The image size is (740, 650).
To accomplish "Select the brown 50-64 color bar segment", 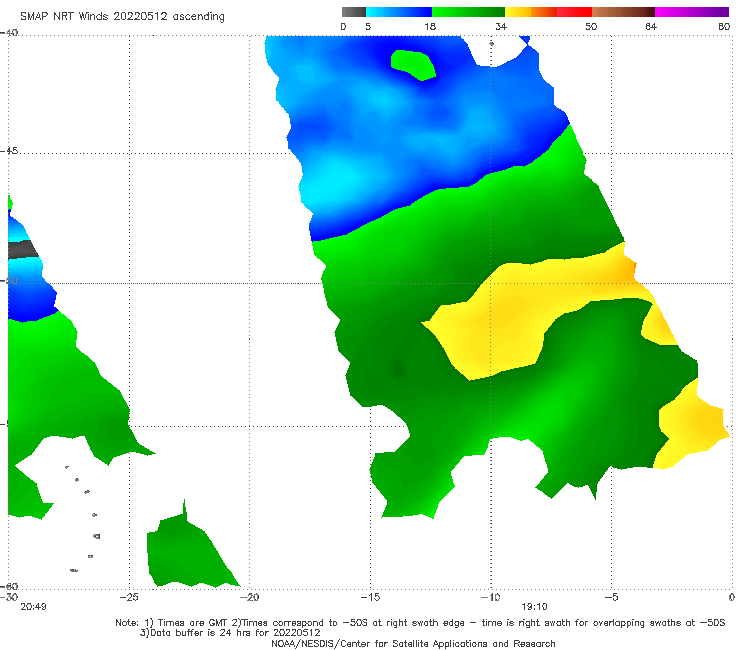I will click(623, 12).
